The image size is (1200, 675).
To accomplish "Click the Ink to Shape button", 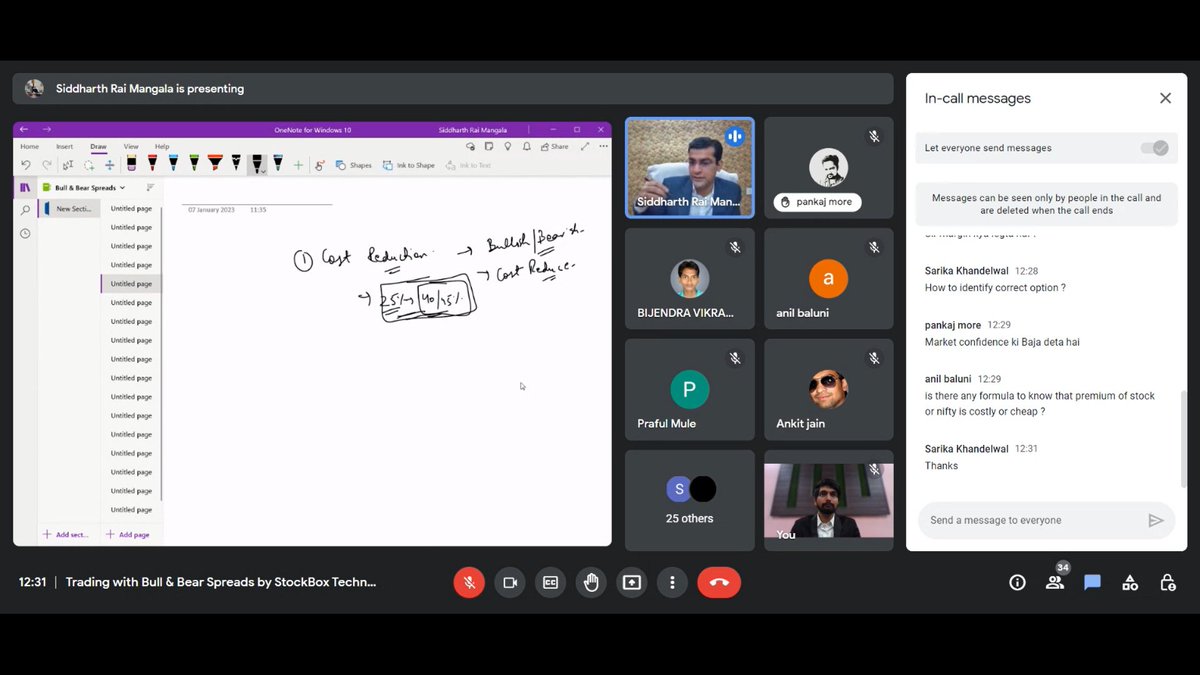I will (408, 165).
